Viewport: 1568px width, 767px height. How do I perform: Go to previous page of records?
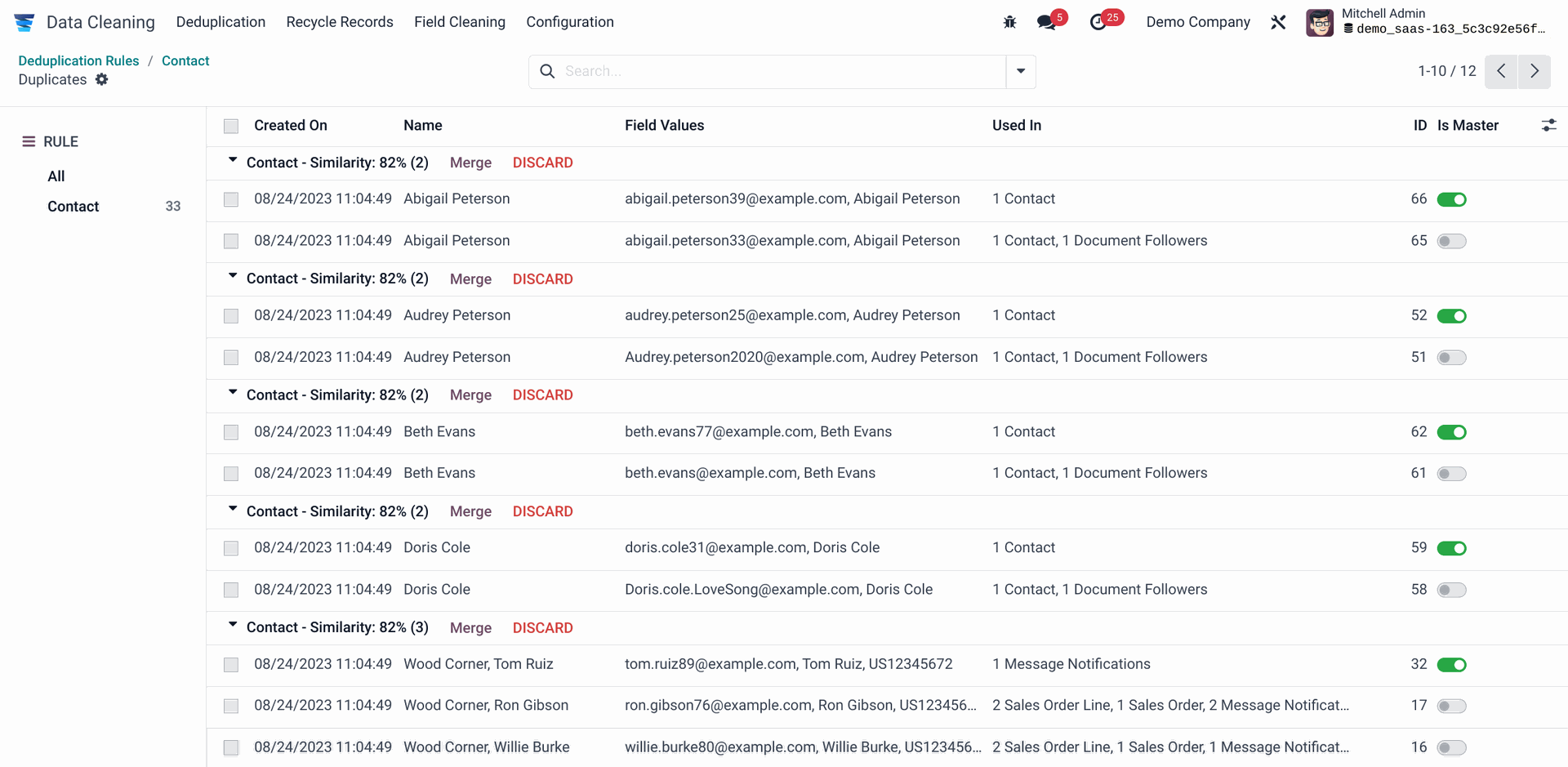1501,71
